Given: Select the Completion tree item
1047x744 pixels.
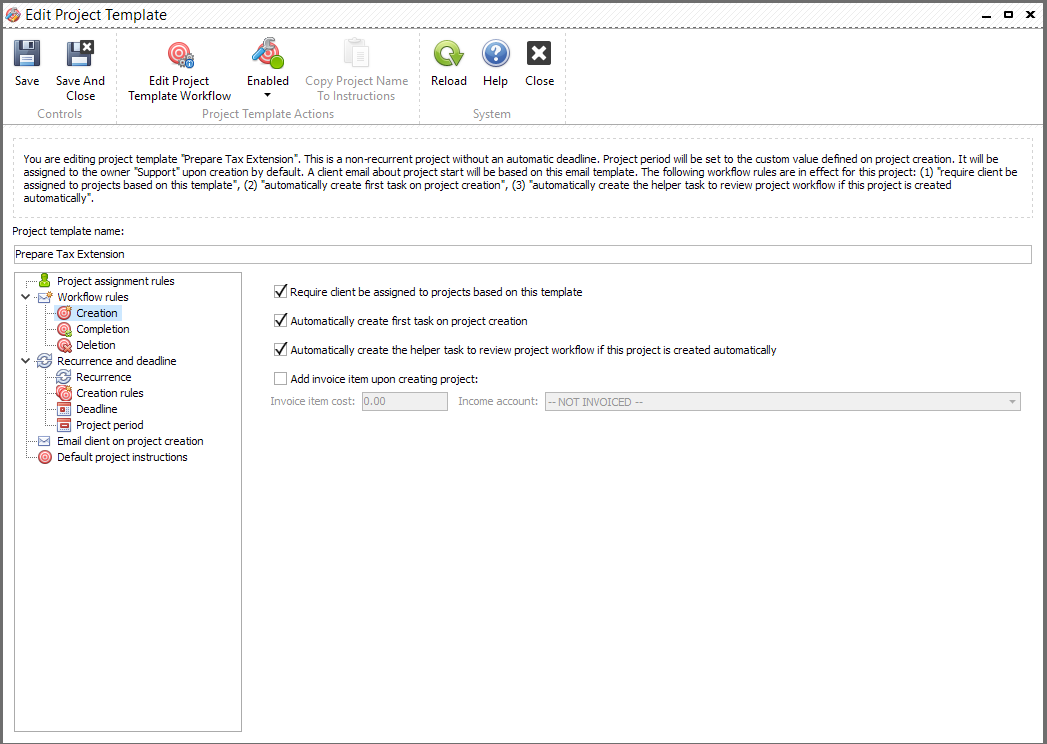Looking at the screenshot, I should click(x=103, y=329).
